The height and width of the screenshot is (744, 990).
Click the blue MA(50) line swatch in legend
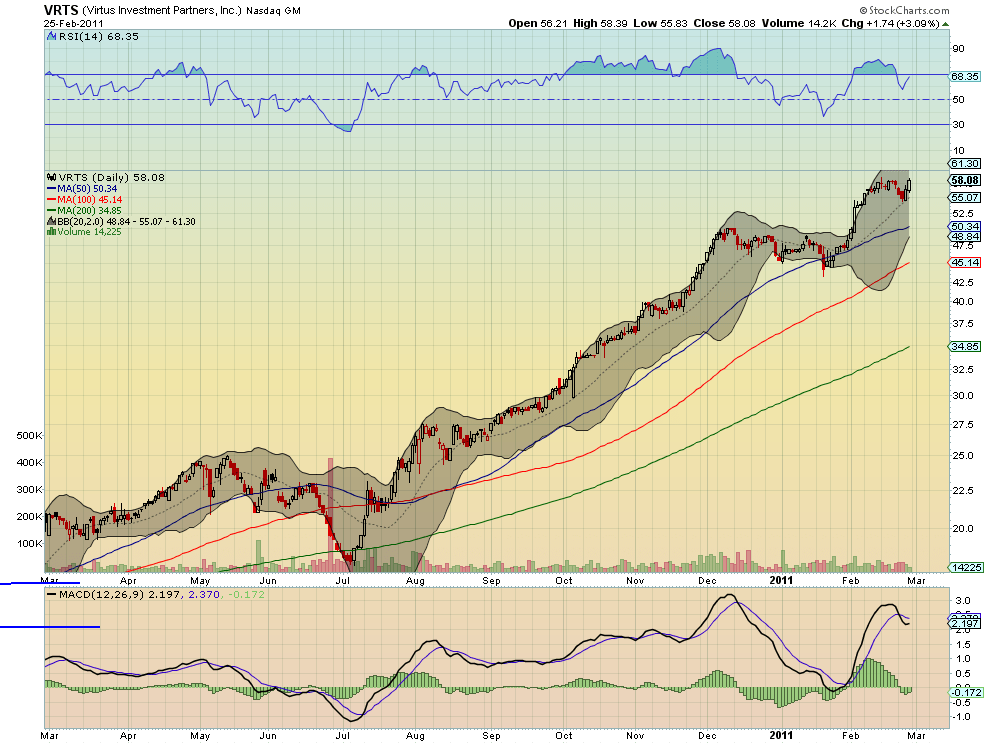tap(52, 189)
